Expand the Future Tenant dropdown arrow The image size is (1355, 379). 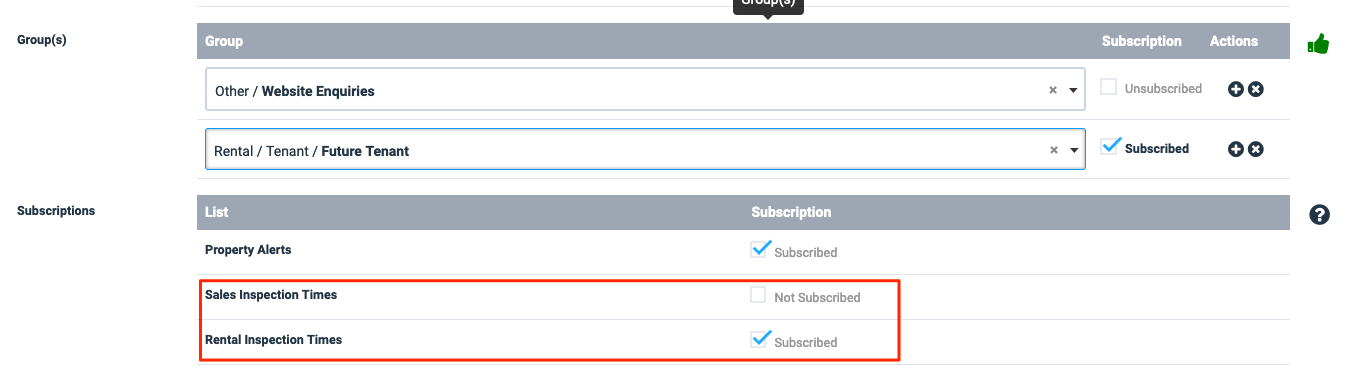pyautogui.click(x=1073, y=151)
